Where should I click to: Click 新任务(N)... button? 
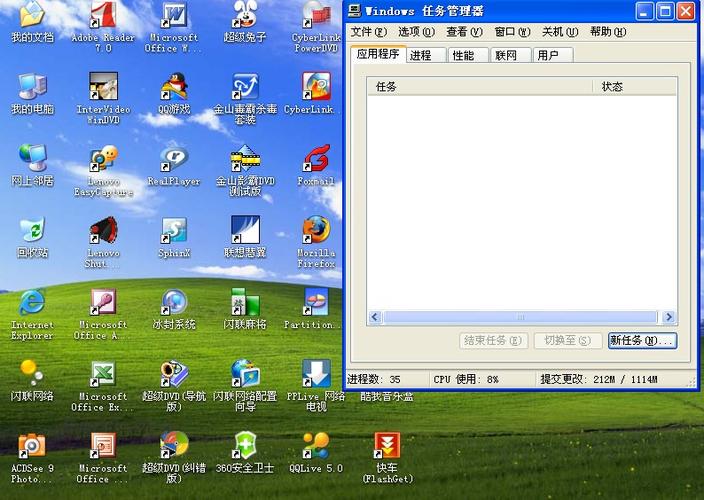click(x=642, y=341)
